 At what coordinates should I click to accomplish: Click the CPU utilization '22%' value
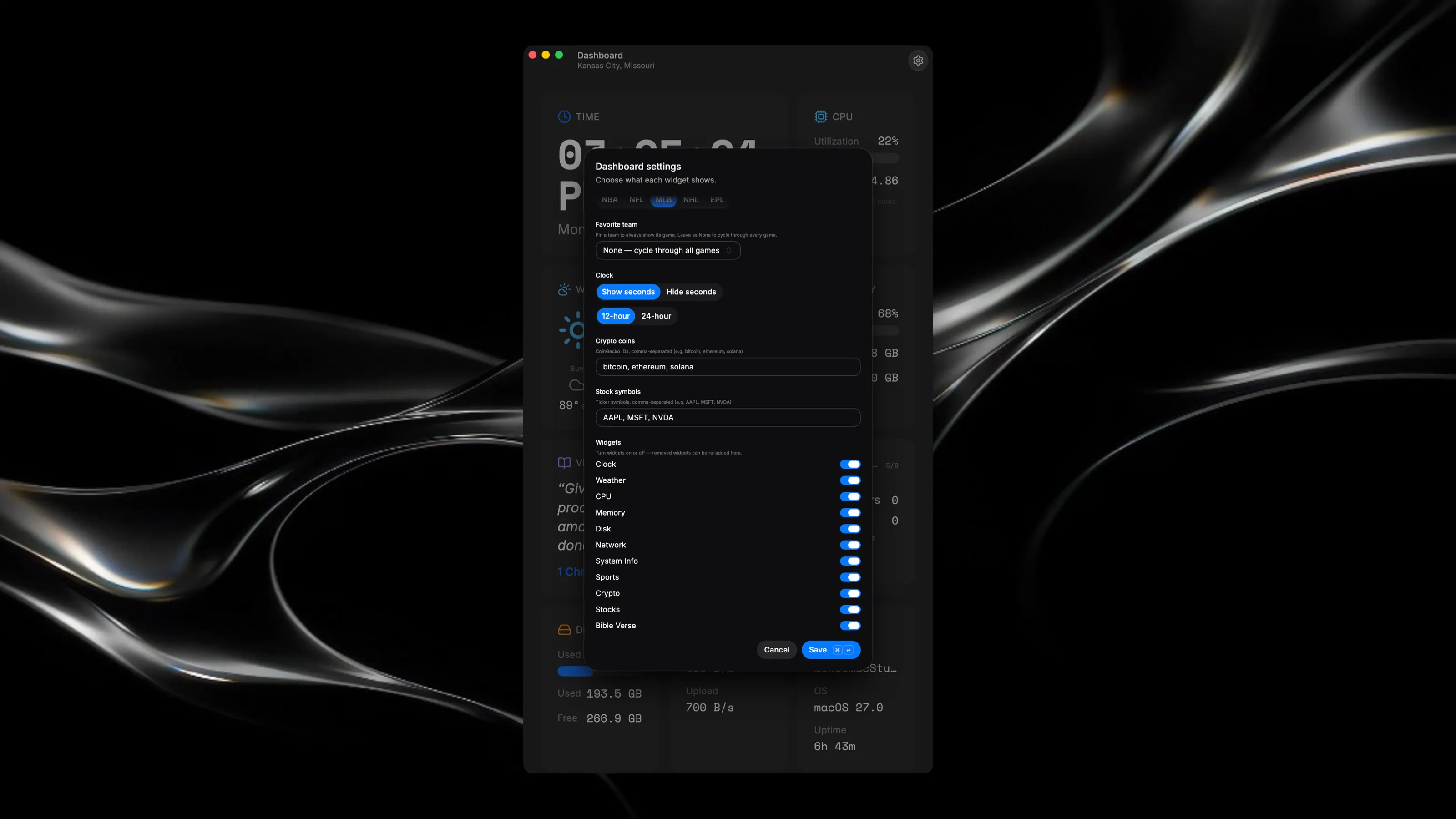pos(888,141)
